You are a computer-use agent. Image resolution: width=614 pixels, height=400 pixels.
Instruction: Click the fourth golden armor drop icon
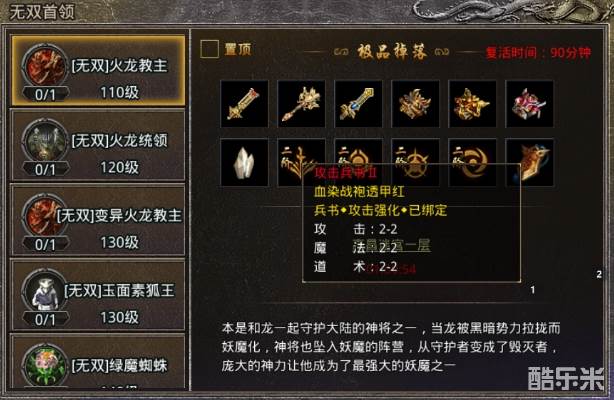(x=415, y=104)
